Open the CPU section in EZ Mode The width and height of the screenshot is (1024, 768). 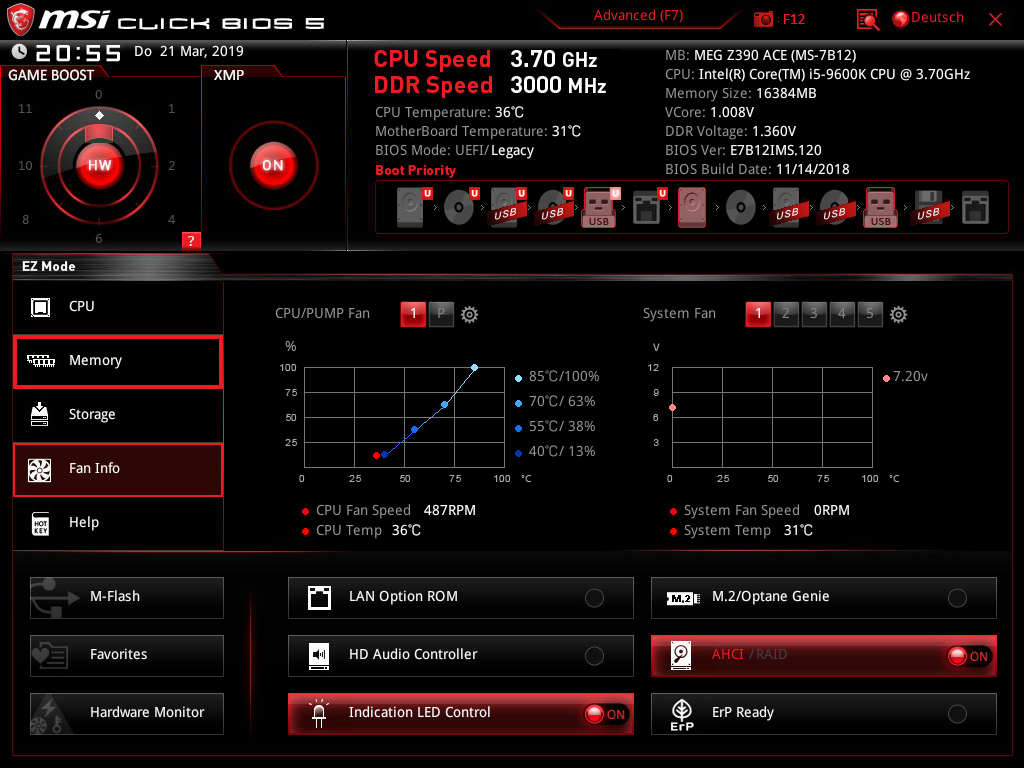click(x=118, y=307)
